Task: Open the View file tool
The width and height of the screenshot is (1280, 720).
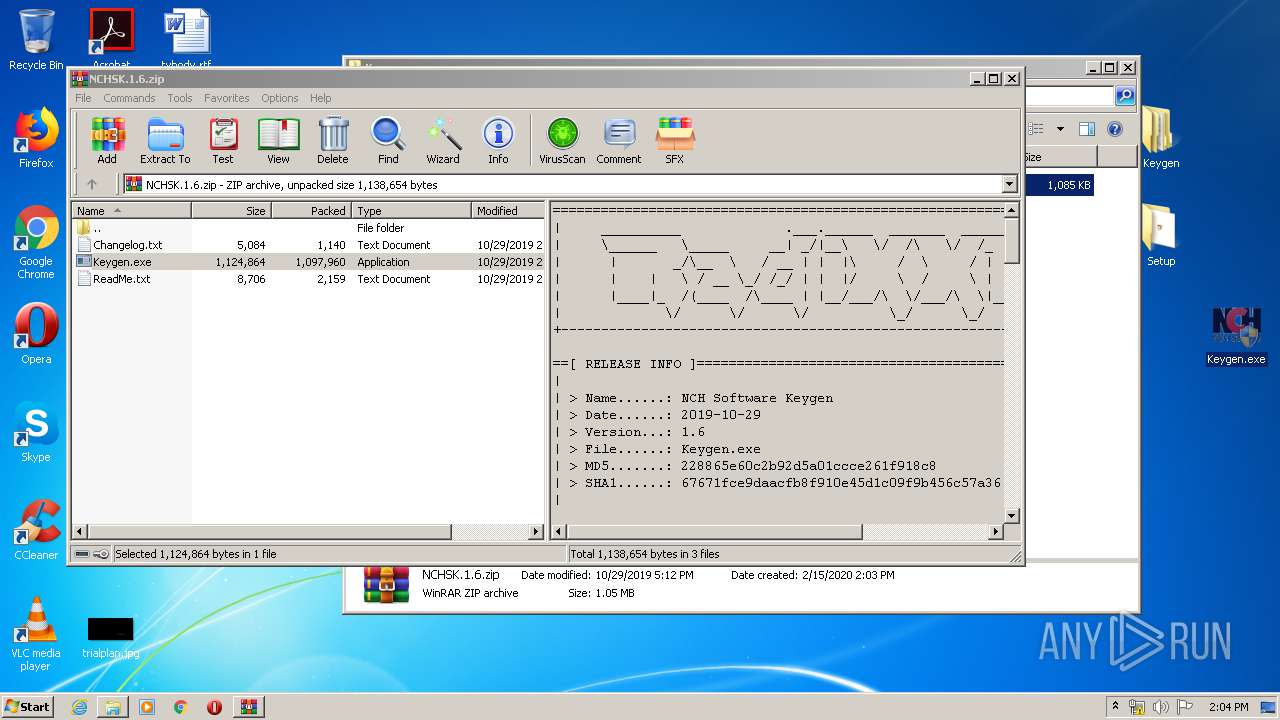Action: [x=278, y=141]
